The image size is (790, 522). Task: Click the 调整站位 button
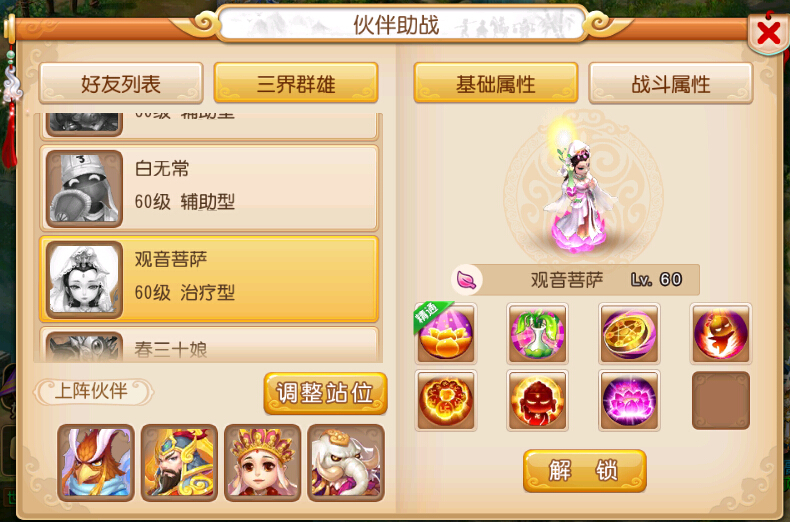point(325,393)
